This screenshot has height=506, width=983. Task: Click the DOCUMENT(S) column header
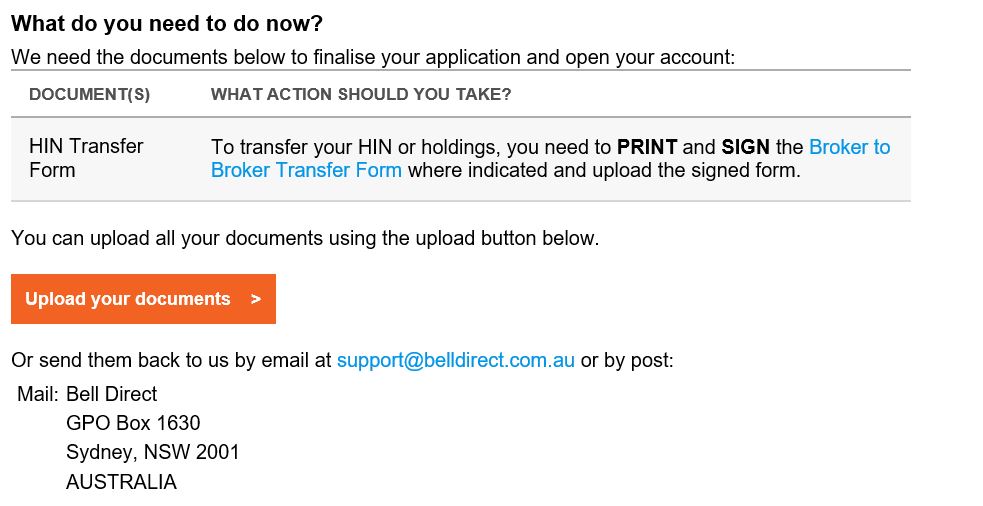tap(90, 95)
